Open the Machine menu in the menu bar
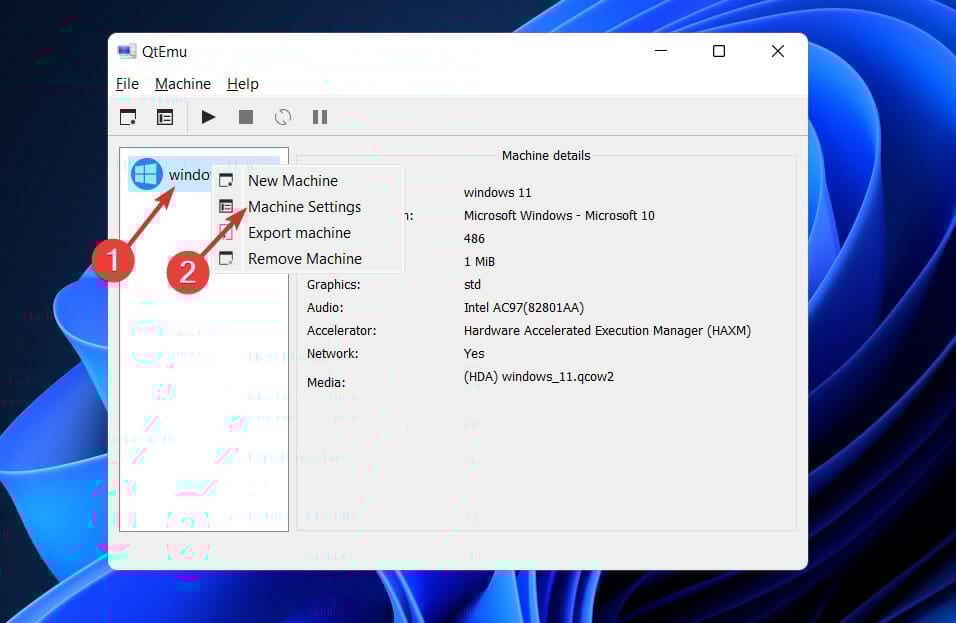The height and width of the screenshot is (623, 956). pos(183,84)
